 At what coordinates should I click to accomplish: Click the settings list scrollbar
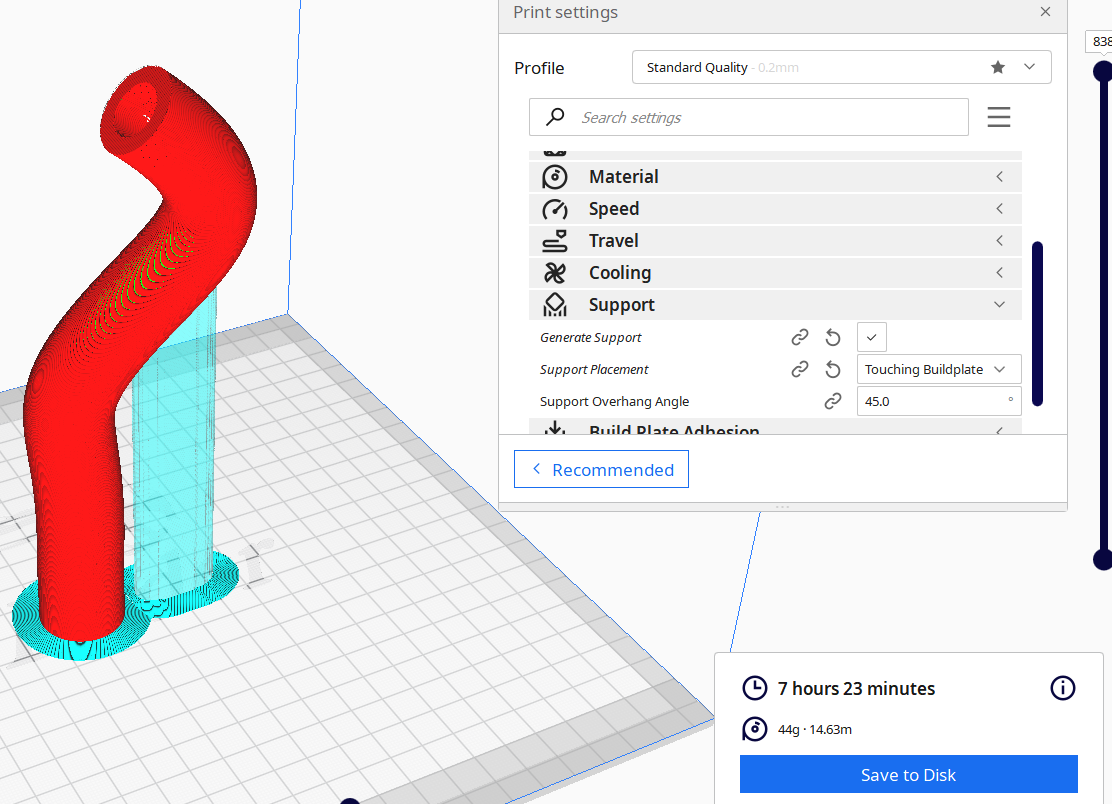tap(1038, 324)
